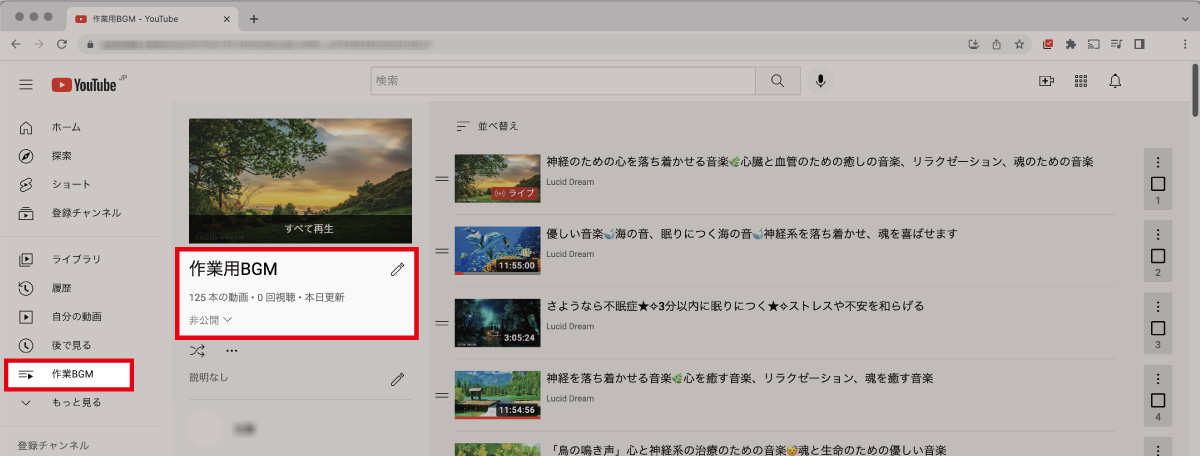Open the create video camera icon
Screen dimensions: 1200x456
click(1046, 81)
